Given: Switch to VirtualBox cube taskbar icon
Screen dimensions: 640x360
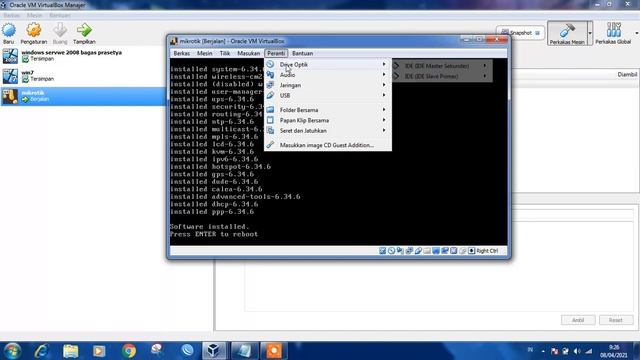Looking at the screenshot, I should click(x=214, y=351).
